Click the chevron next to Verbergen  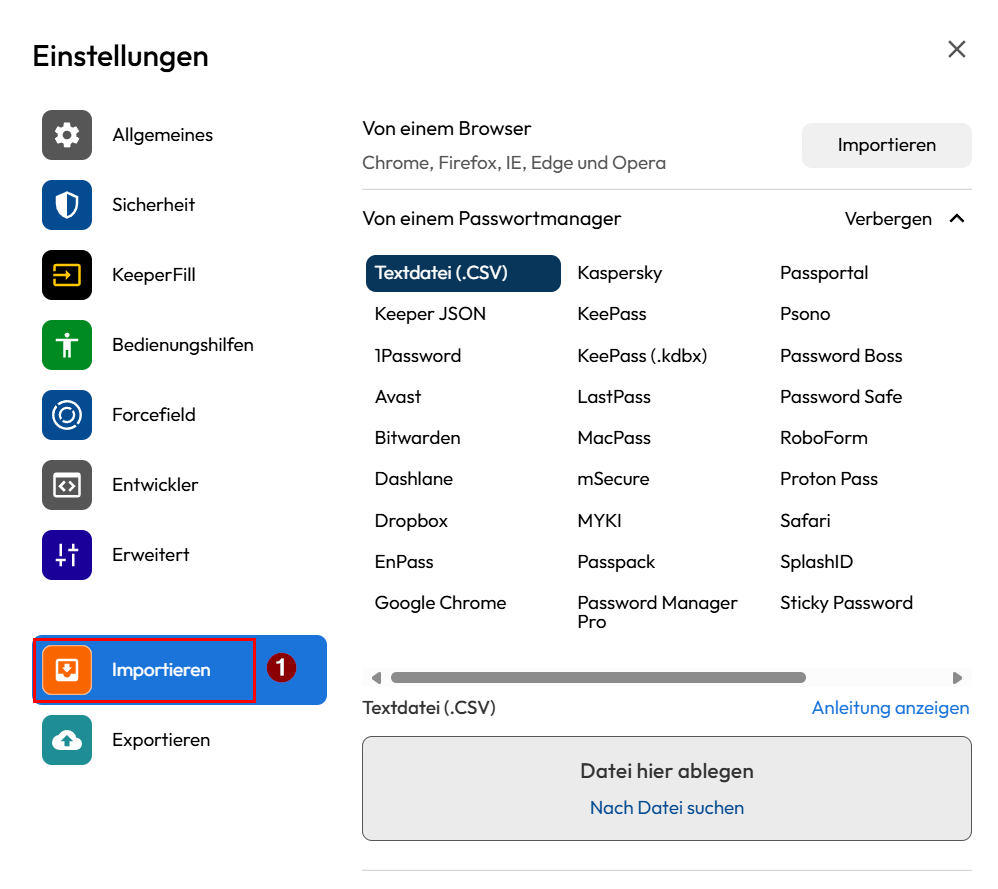coord(957,219)
